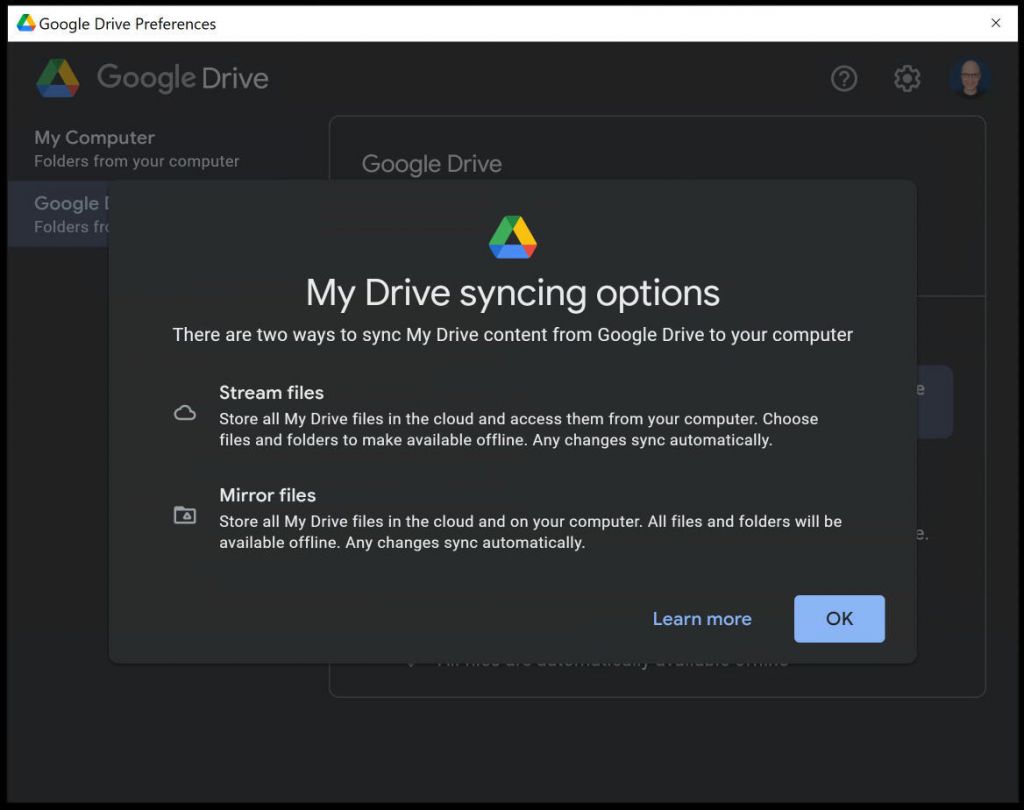The width and height of the screenshot is (1024, 810).
Task: Select the Stream files syncing option
Action: 271,392
